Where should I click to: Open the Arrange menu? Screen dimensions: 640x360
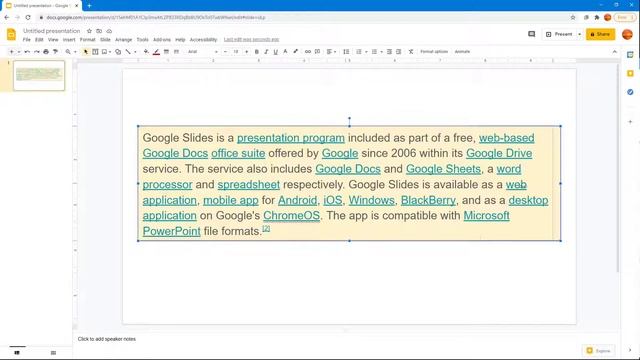[123, 40]
